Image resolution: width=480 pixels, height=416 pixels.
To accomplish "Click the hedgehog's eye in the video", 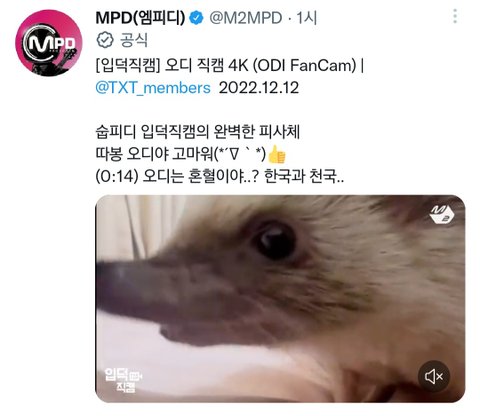I will pyautogui.click(x=274, y=240).
